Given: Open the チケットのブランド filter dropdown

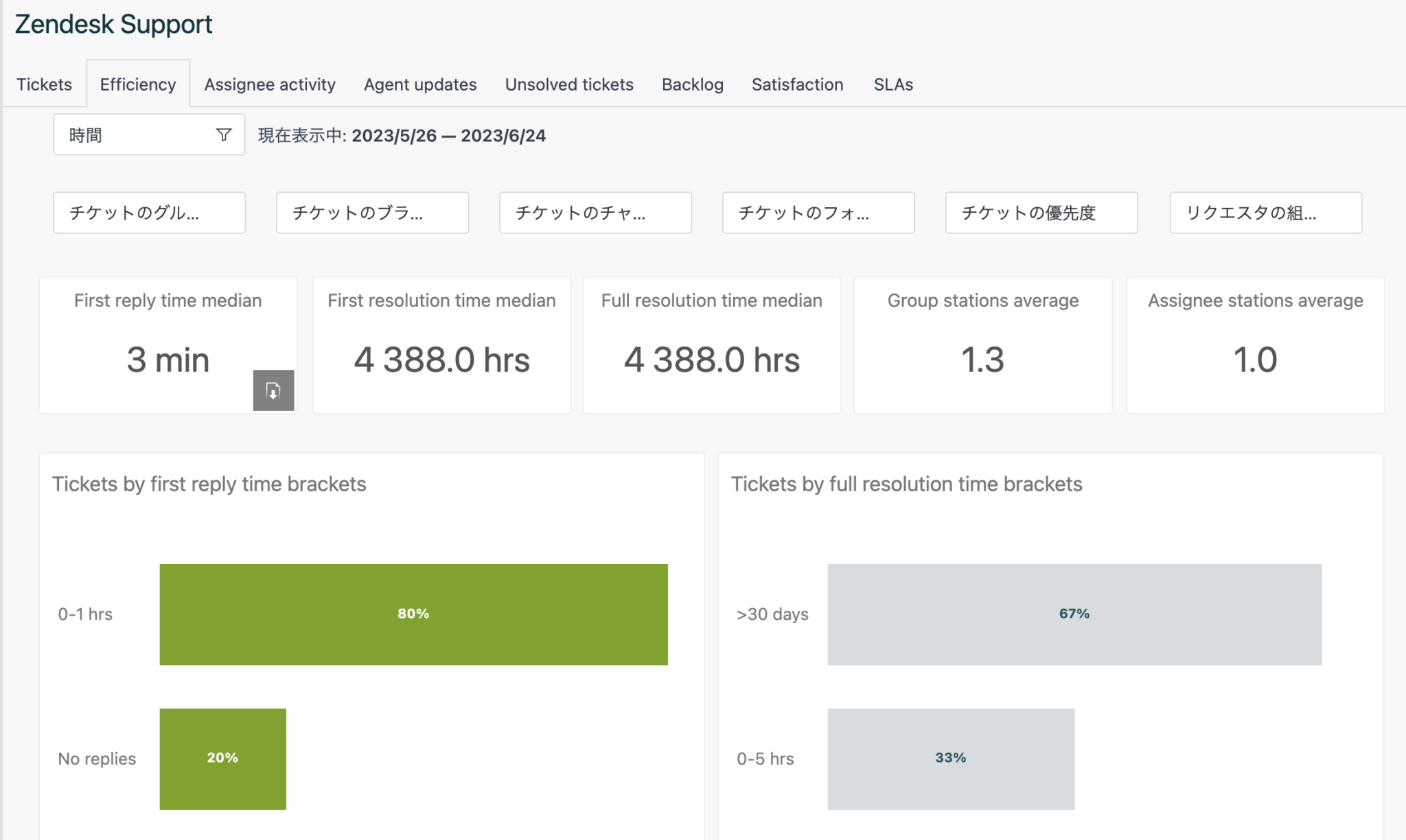Looking at the screenshot, I should [371, 213].
